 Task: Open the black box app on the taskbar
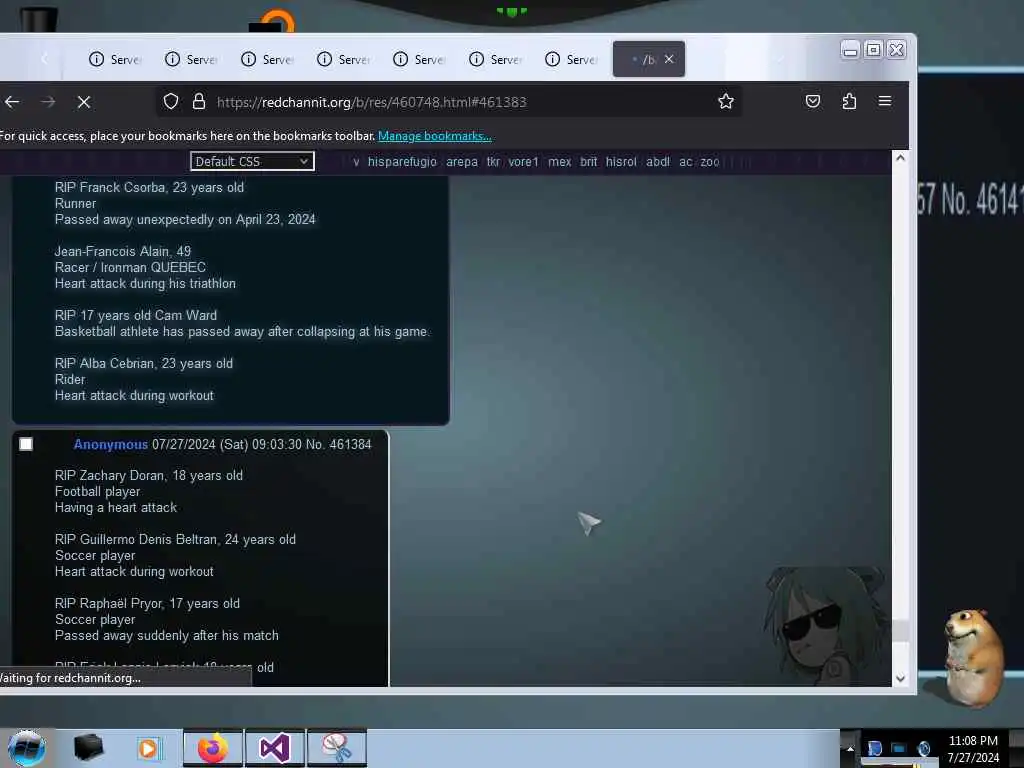88,748
